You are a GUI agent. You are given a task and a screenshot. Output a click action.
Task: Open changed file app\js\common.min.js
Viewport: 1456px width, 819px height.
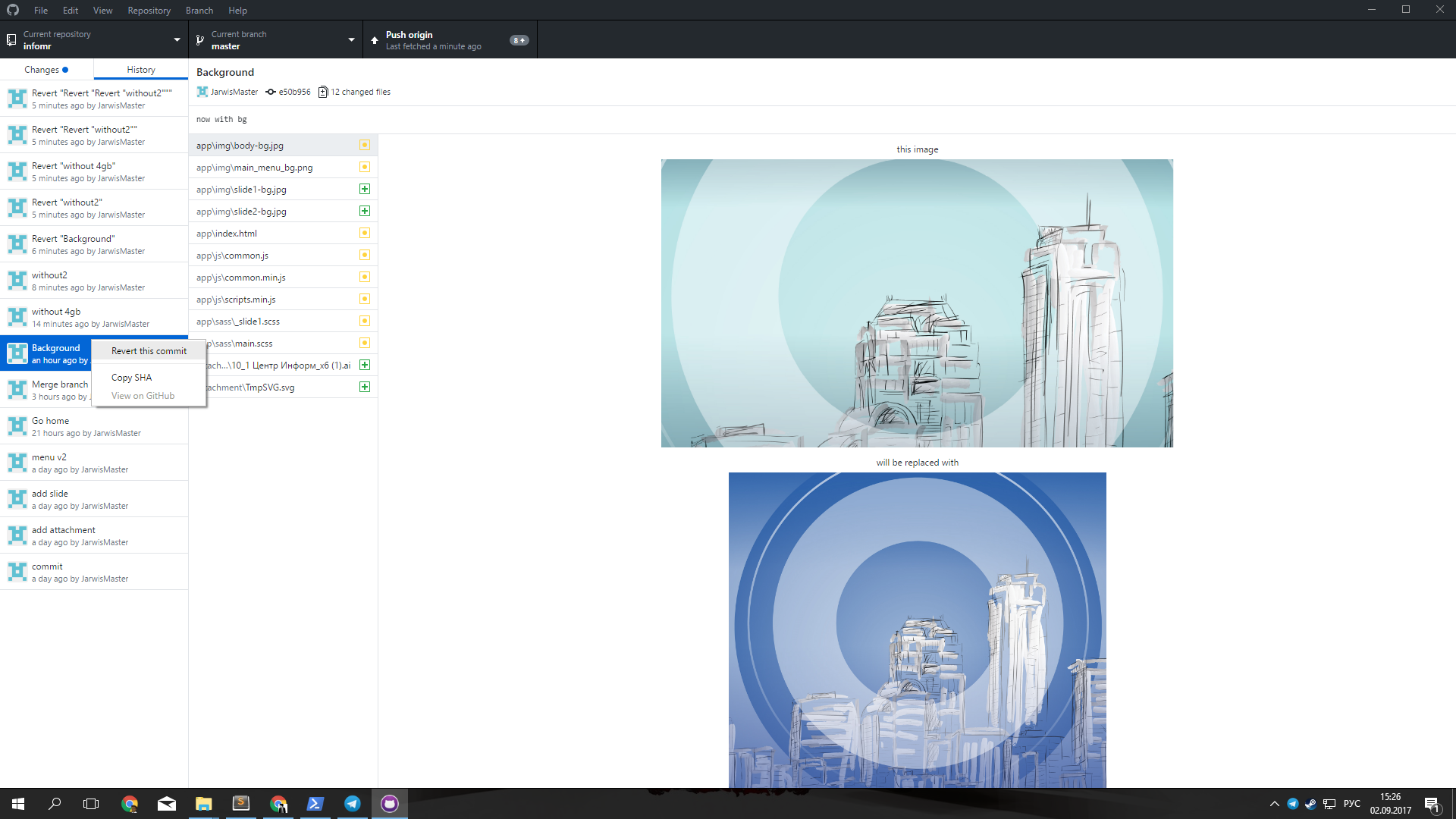pyautogui.click(x=283, y=278)
